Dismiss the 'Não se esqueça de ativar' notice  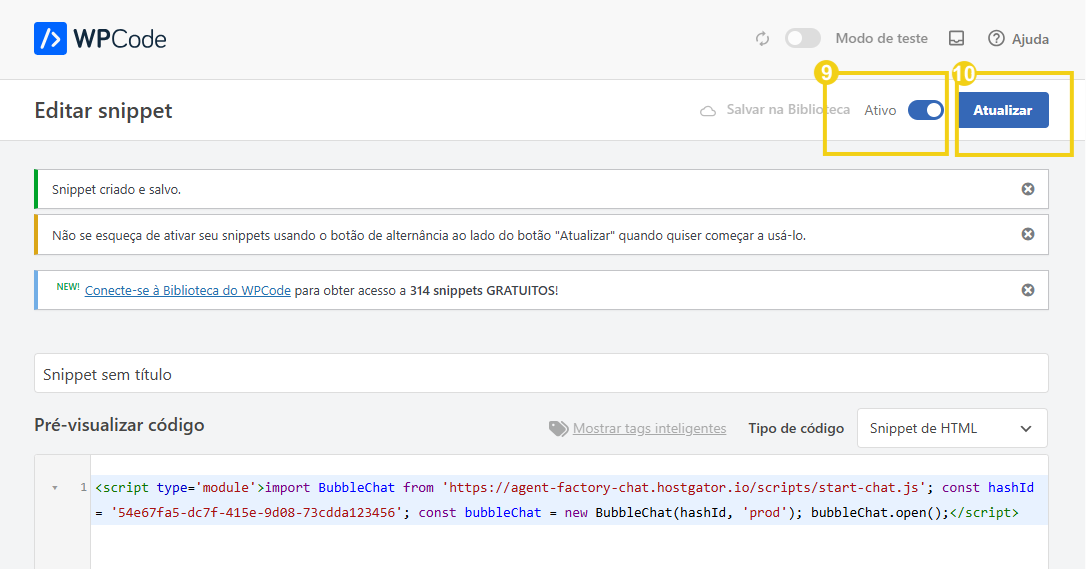(1028, 234)
